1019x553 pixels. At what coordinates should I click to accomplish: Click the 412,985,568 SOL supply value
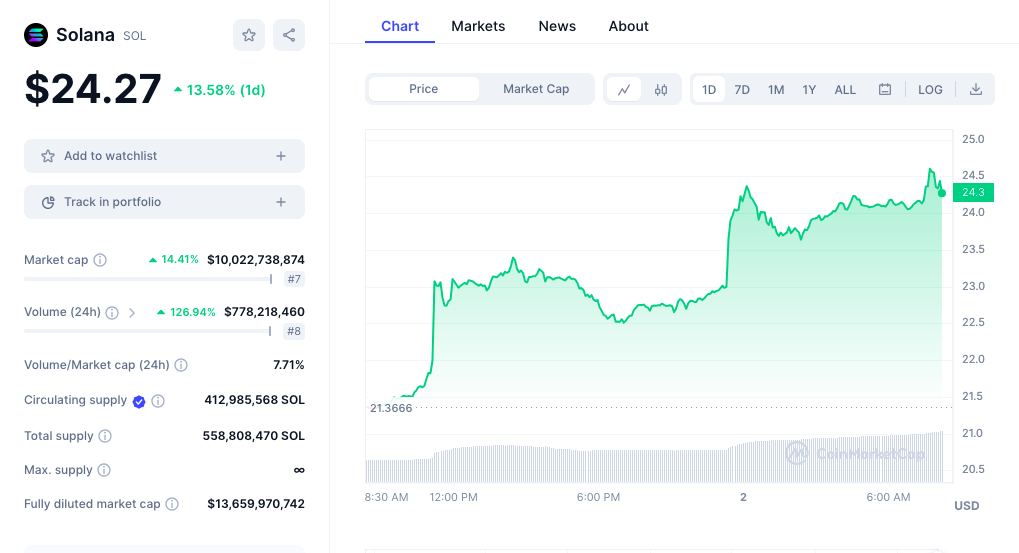(x=255, y=400)
